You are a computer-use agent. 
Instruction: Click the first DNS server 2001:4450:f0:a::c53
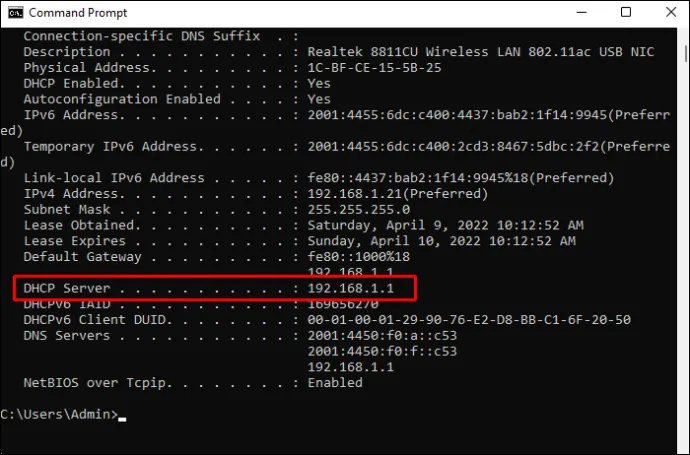coord(382,336)
